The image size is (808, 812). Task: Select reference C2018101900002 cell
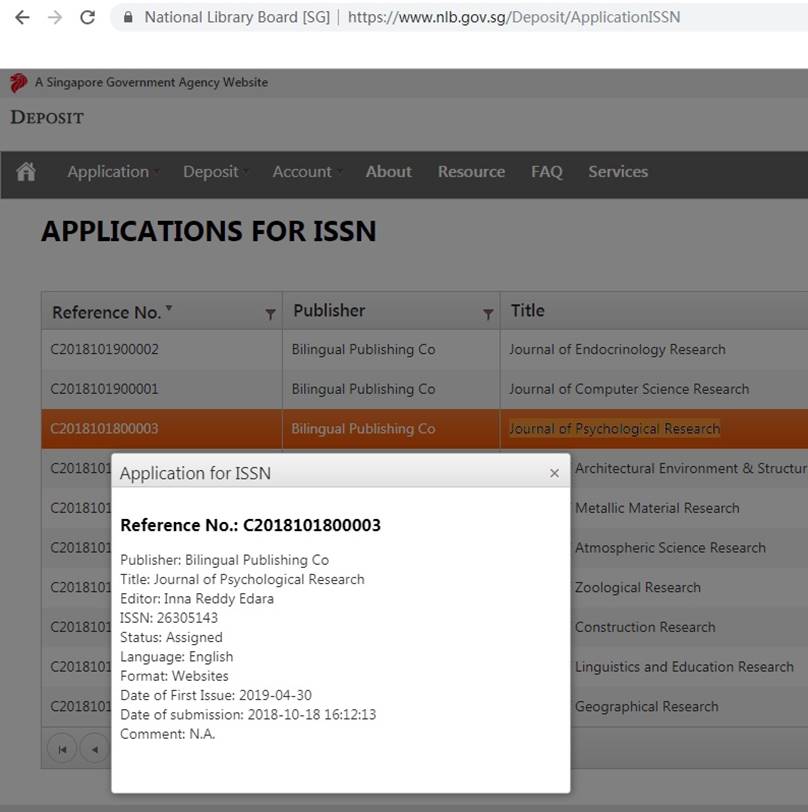(162, 350)
